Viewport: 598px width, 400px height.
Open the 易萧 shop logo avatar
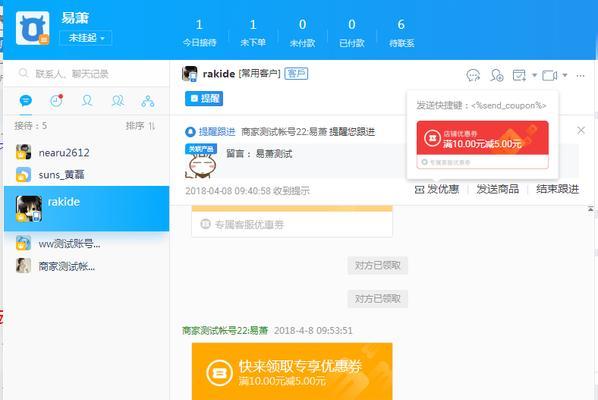tap(33, 28)
